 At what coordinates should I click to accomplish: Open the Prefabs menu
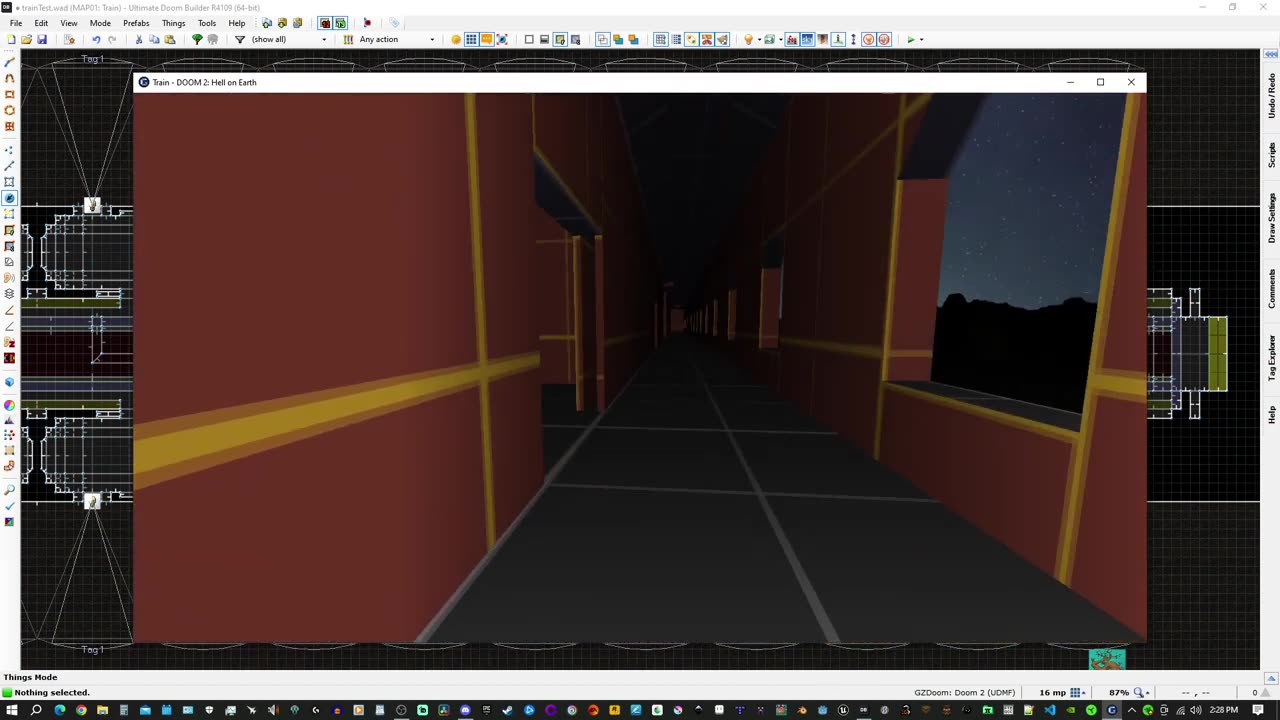[x=136, y=23]
